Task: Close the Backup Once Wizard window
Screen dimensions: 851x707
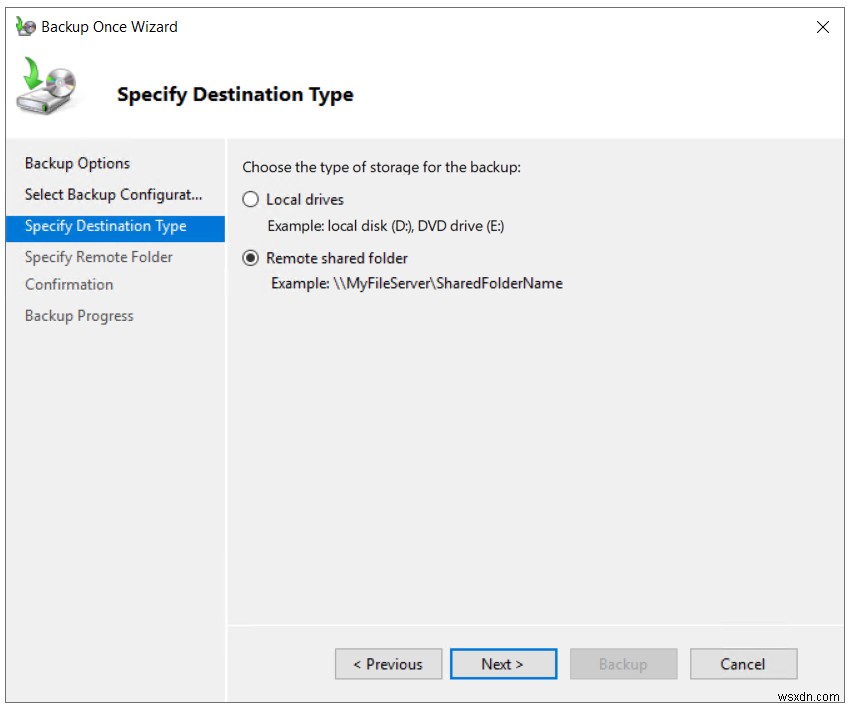Action: pyautogui.click(x=822, y=27)
